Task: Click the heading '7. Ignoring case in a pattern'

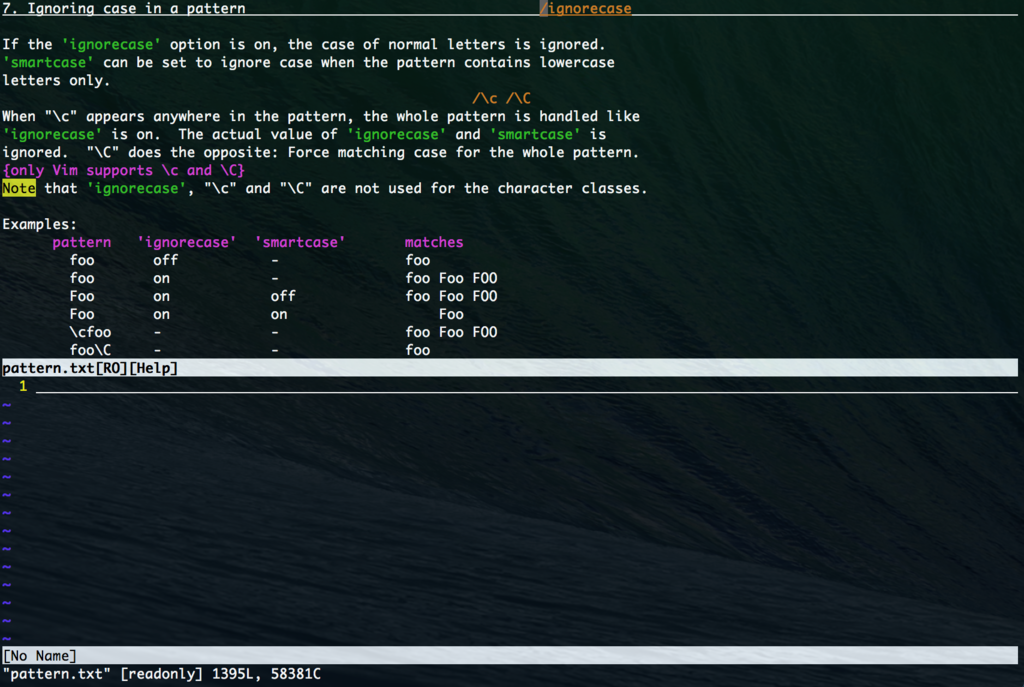Action: [x=124, y=8]
